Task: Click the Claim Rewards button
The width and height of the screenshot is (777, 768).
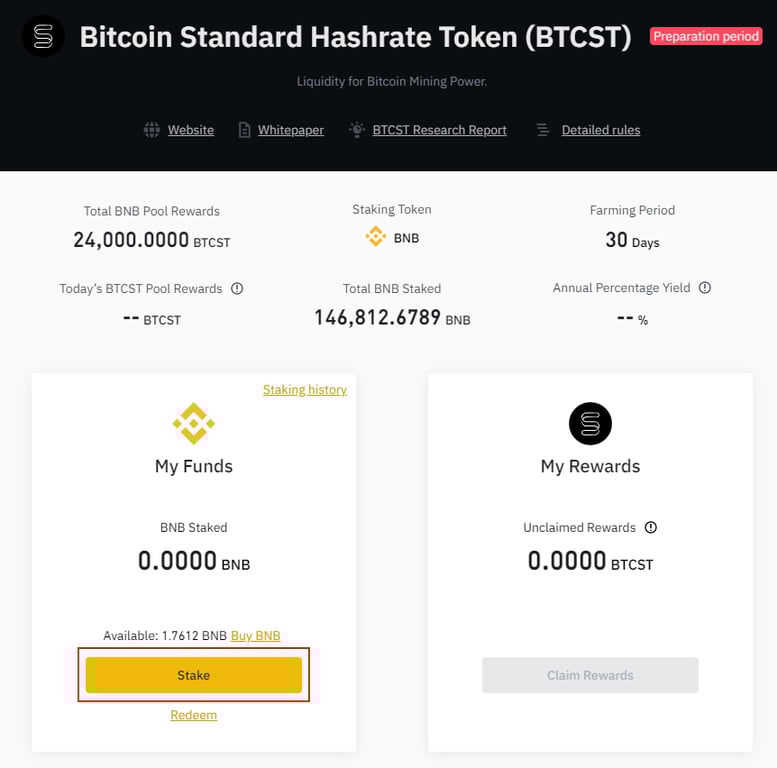Action: (590, 675)
